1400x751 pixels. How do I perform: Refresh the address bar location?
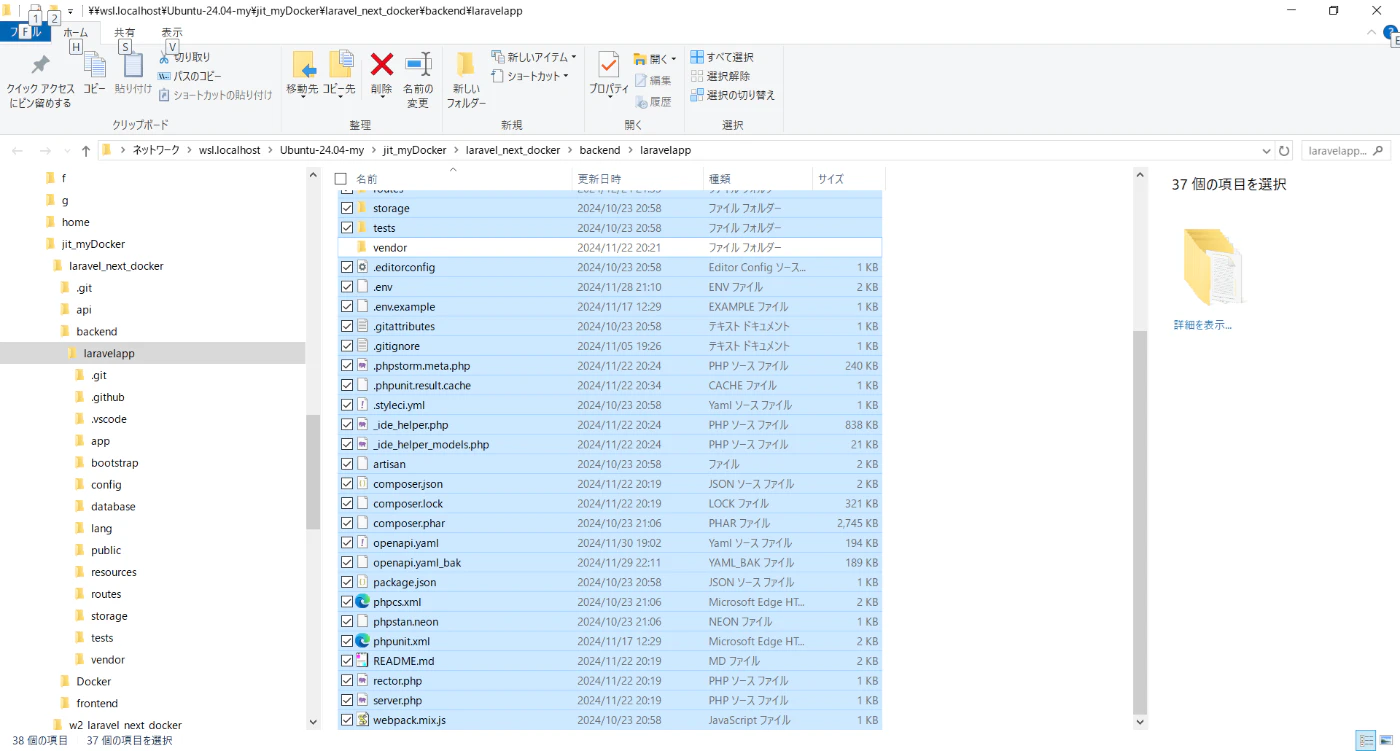coord(1285,150)
